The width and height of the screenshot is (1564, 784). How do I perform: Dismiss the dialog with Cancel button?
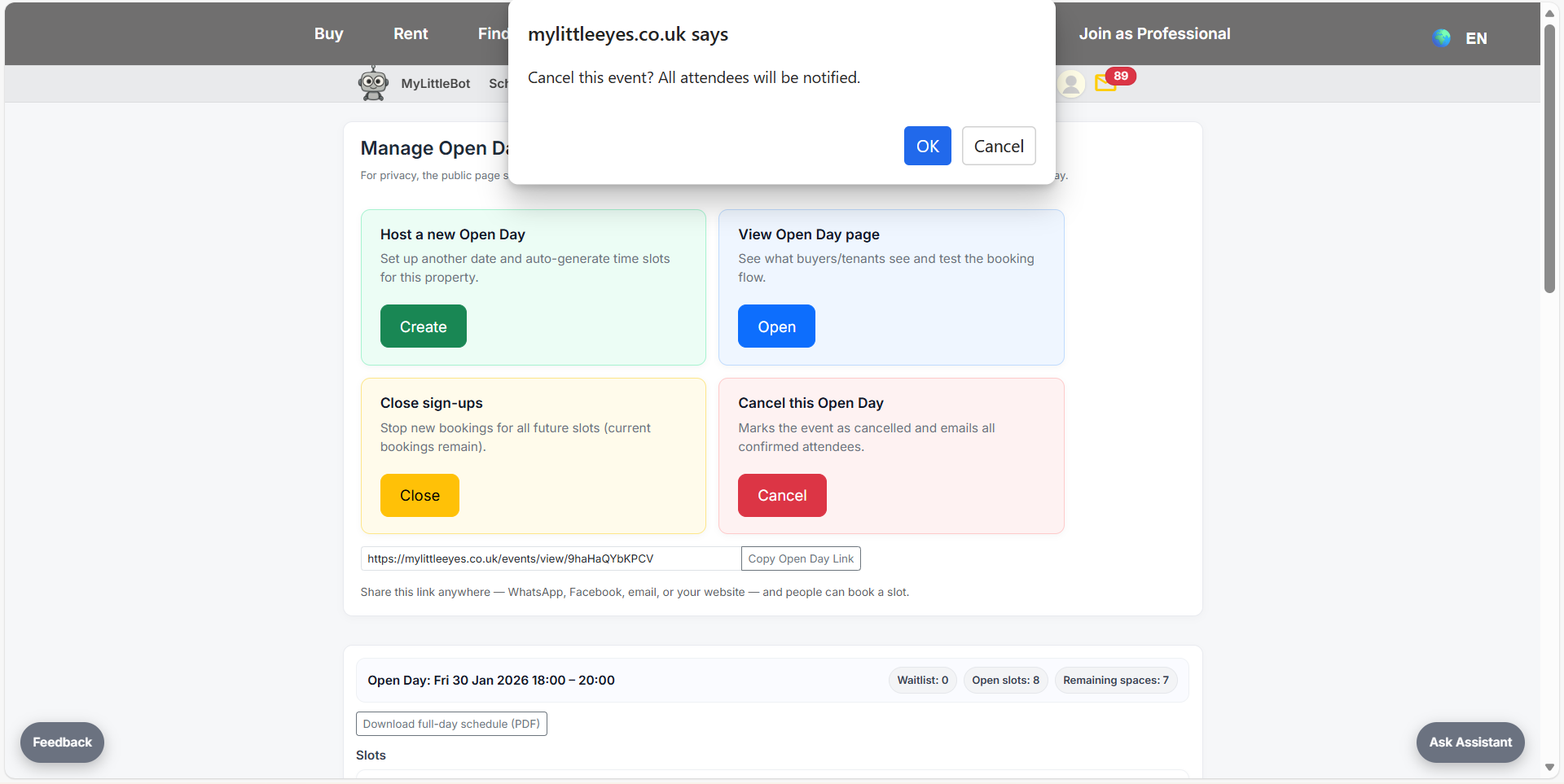tap(998, 146)
